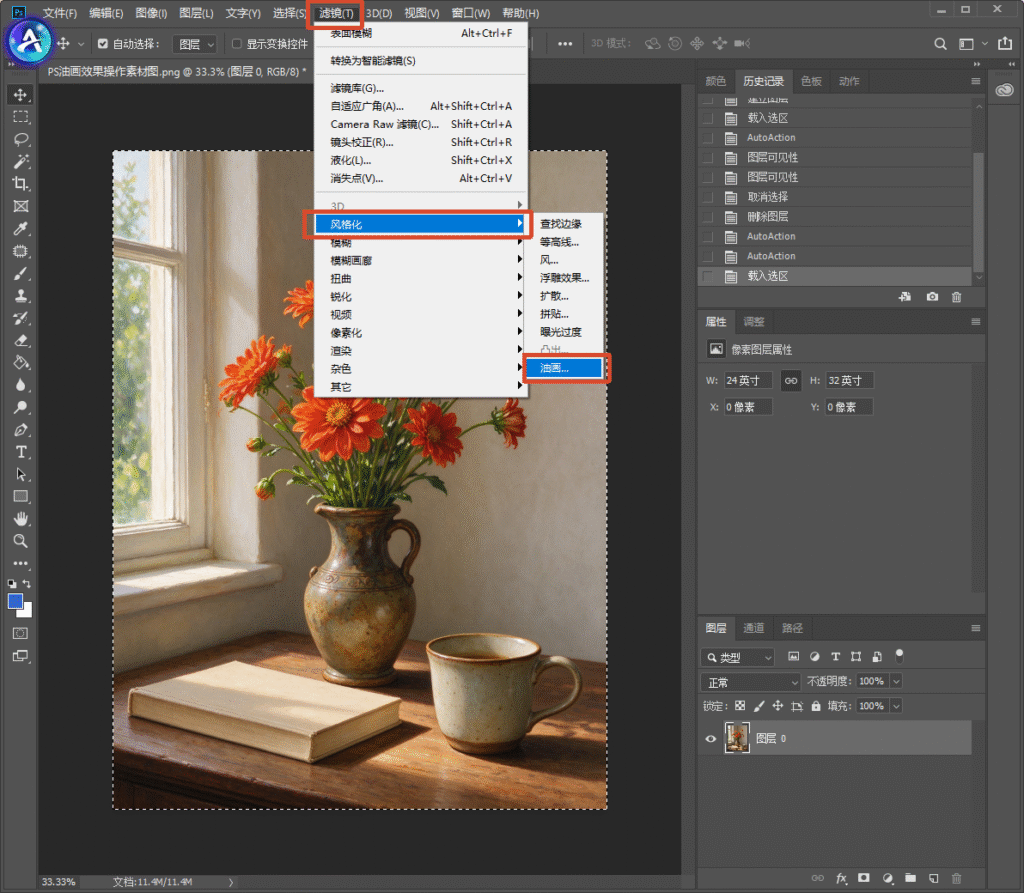Select the Eyedropper tool
The height and width of the screenshot is (893, 1024).
[x=20, y=229]
